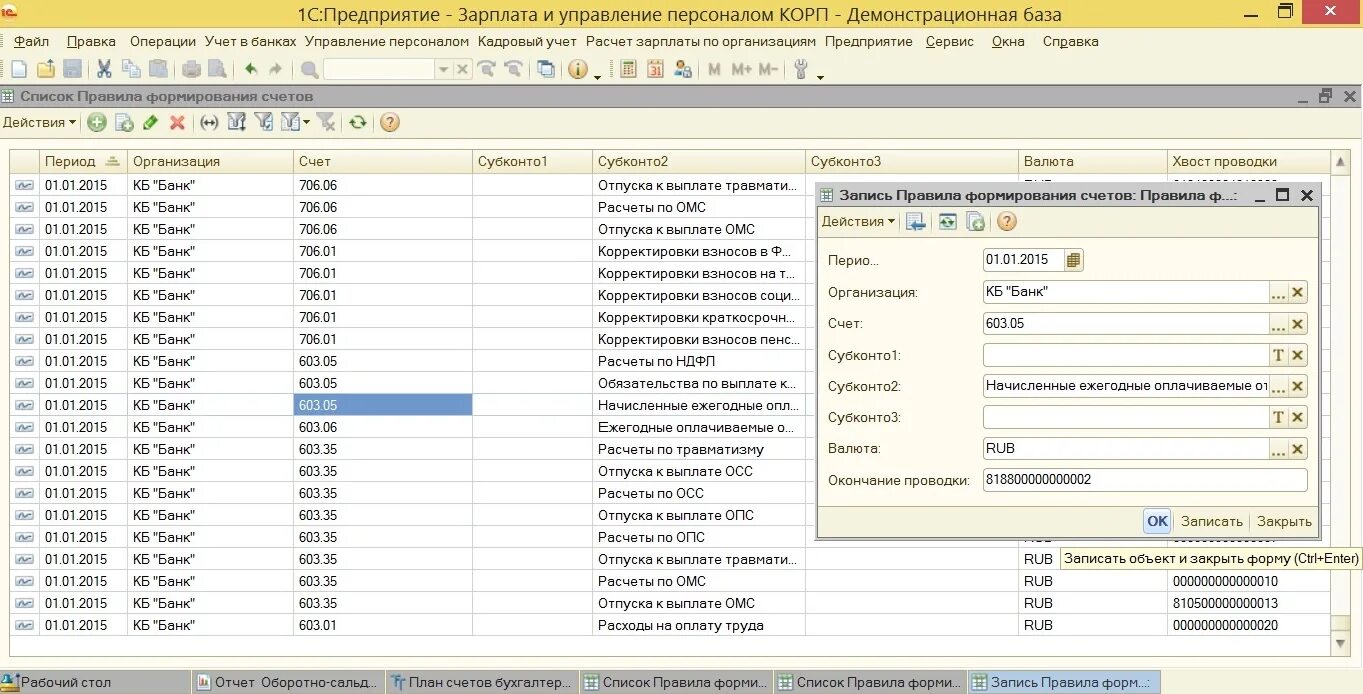Screen dimensions: 1363x694
Task: Click the save-and-close icon in the dialog toolbar
Action: coord(915,221)
